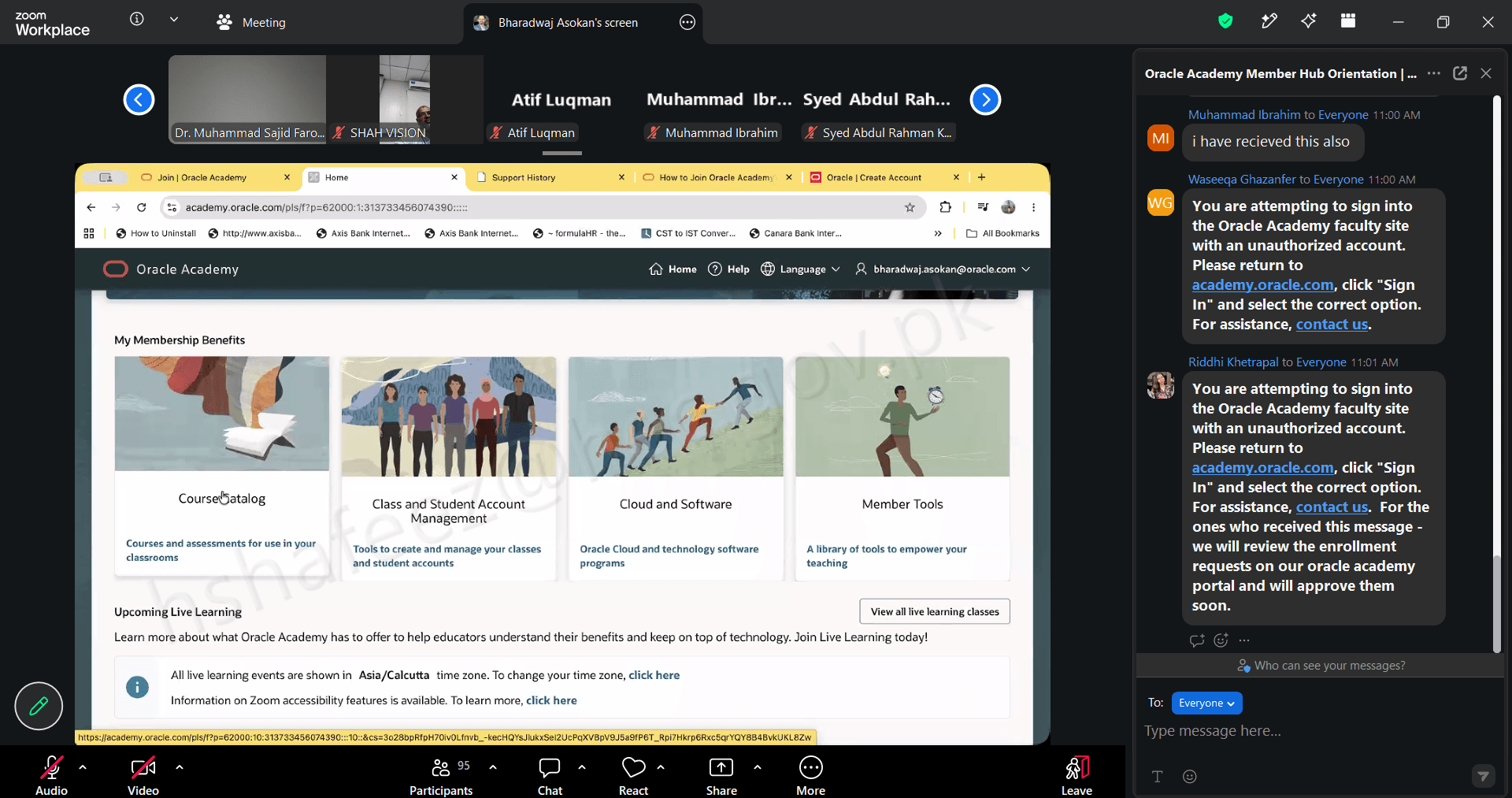
Task: Start video with Video button
Action: (143, 774)
